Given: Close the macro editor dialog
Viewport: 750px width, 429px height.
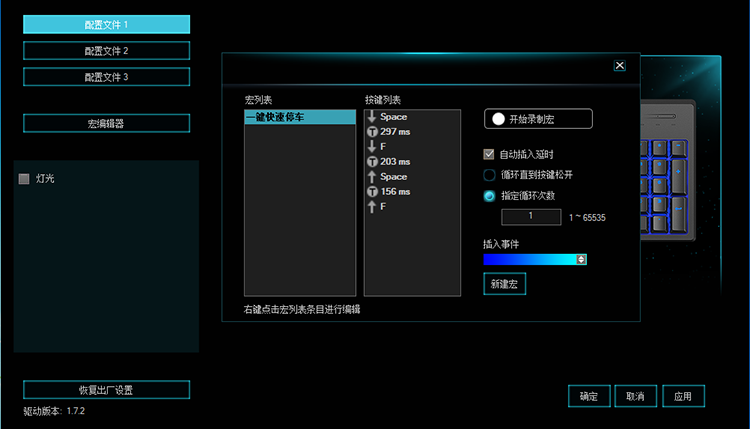Looking at the screenshot, I should pos(619,66).
